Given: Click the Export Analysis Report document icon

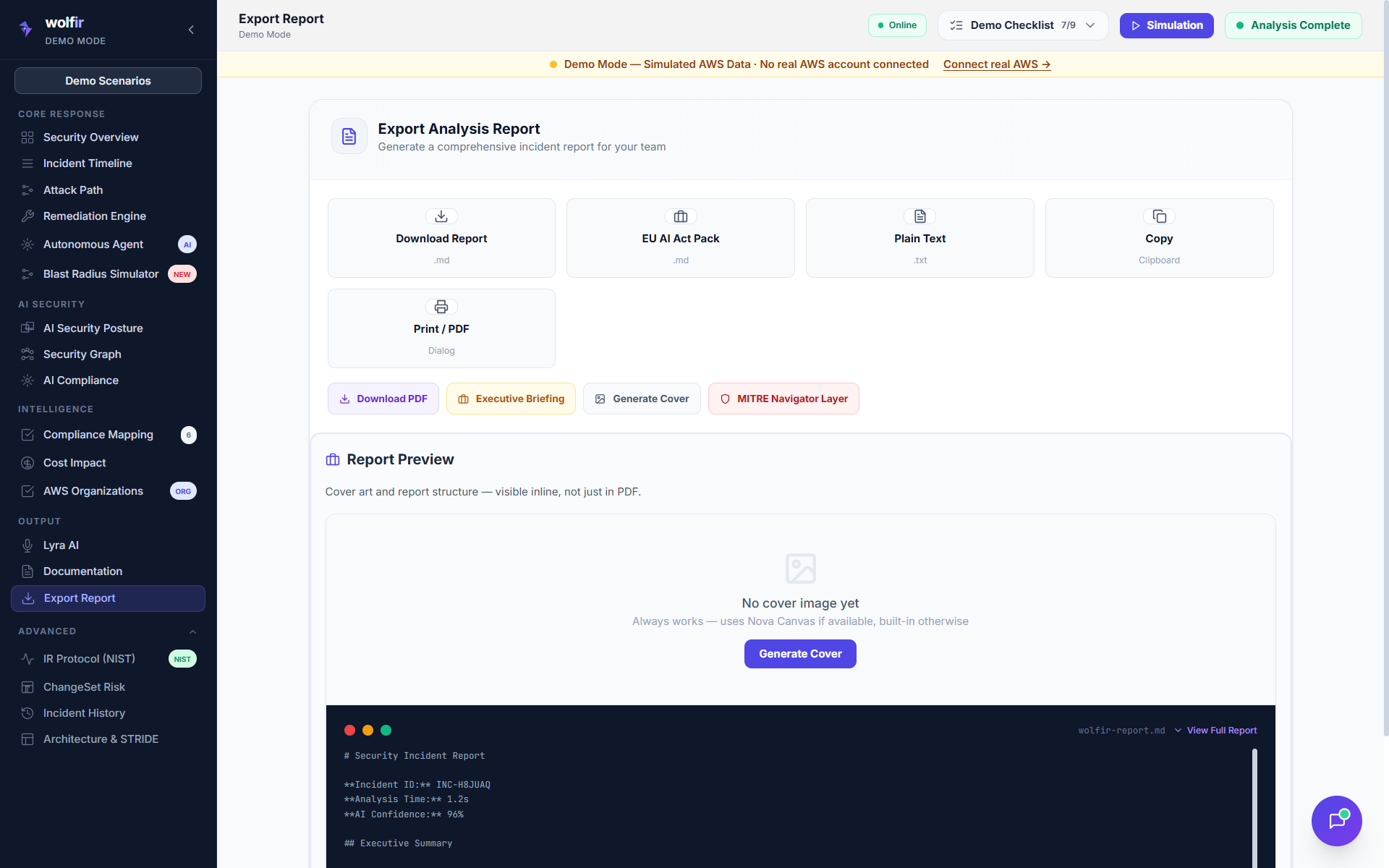Looking at the screenshot, I should pyautogui.click(x=349, y=136).
